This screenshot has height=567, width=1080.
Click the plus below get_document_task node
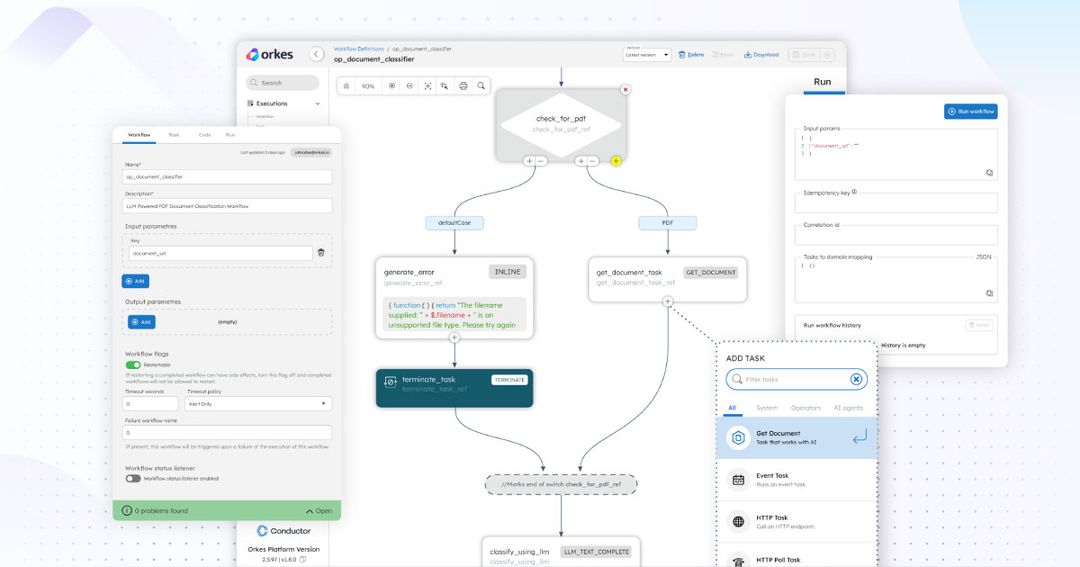(667, 301)
